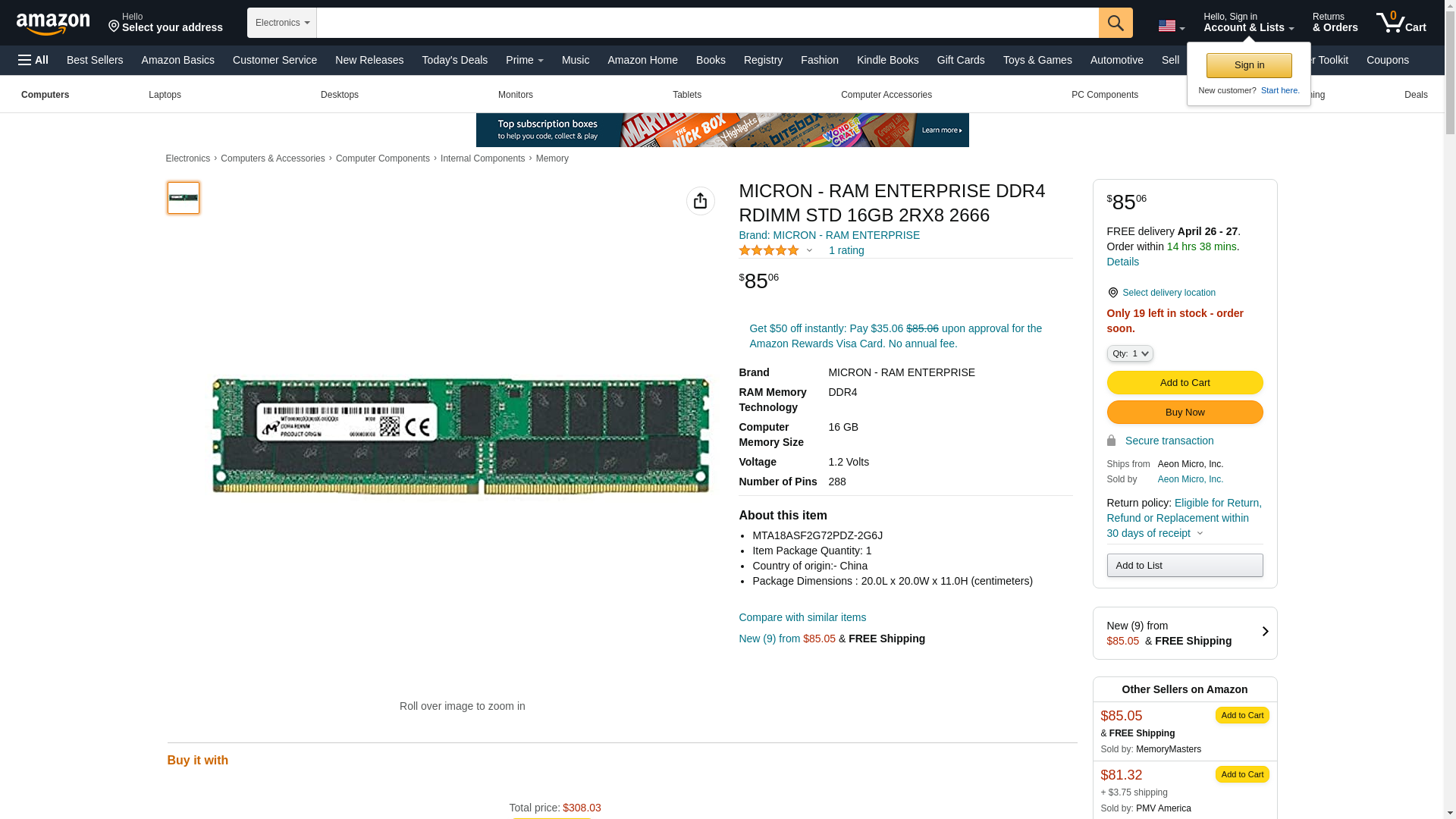Expand the New (9) from offers arrow
Screen dimensions: 1456x819
[x=1264, y=632]
